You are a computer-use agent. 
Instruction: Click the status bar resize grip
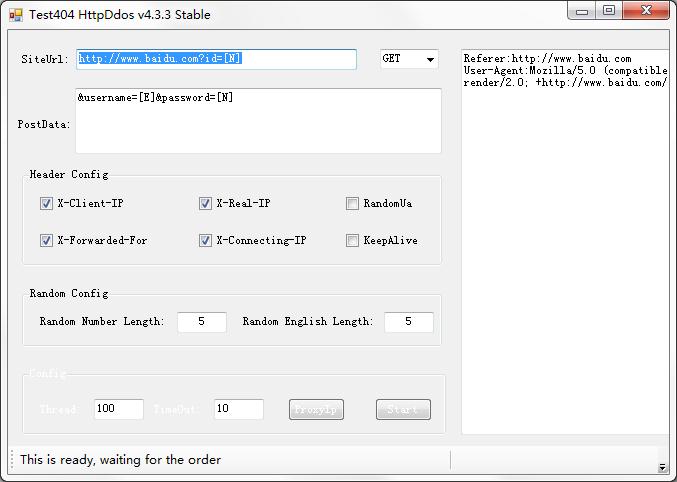click(x=662, y=467)
